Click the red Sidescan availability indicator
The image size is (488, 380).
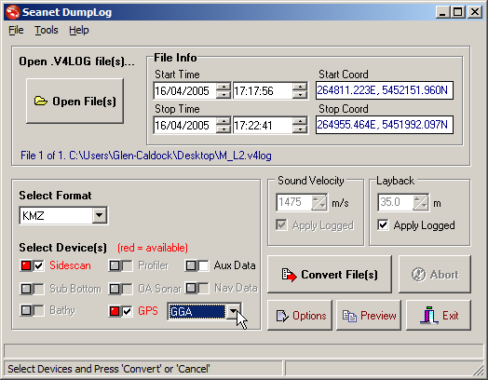26,266
